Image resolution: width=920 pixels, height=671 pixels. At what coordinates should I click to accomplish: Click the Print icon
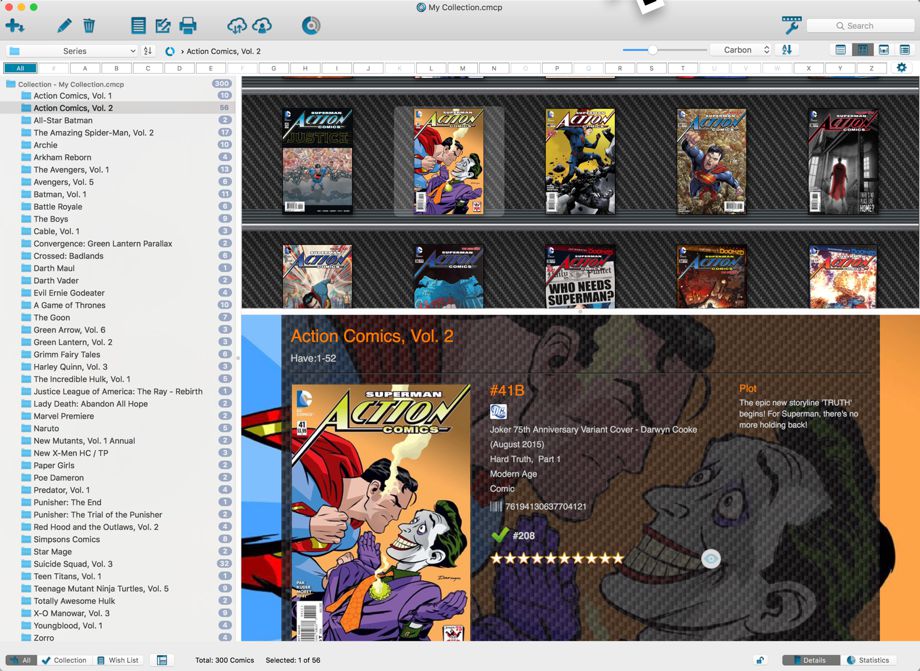point(188,26)
